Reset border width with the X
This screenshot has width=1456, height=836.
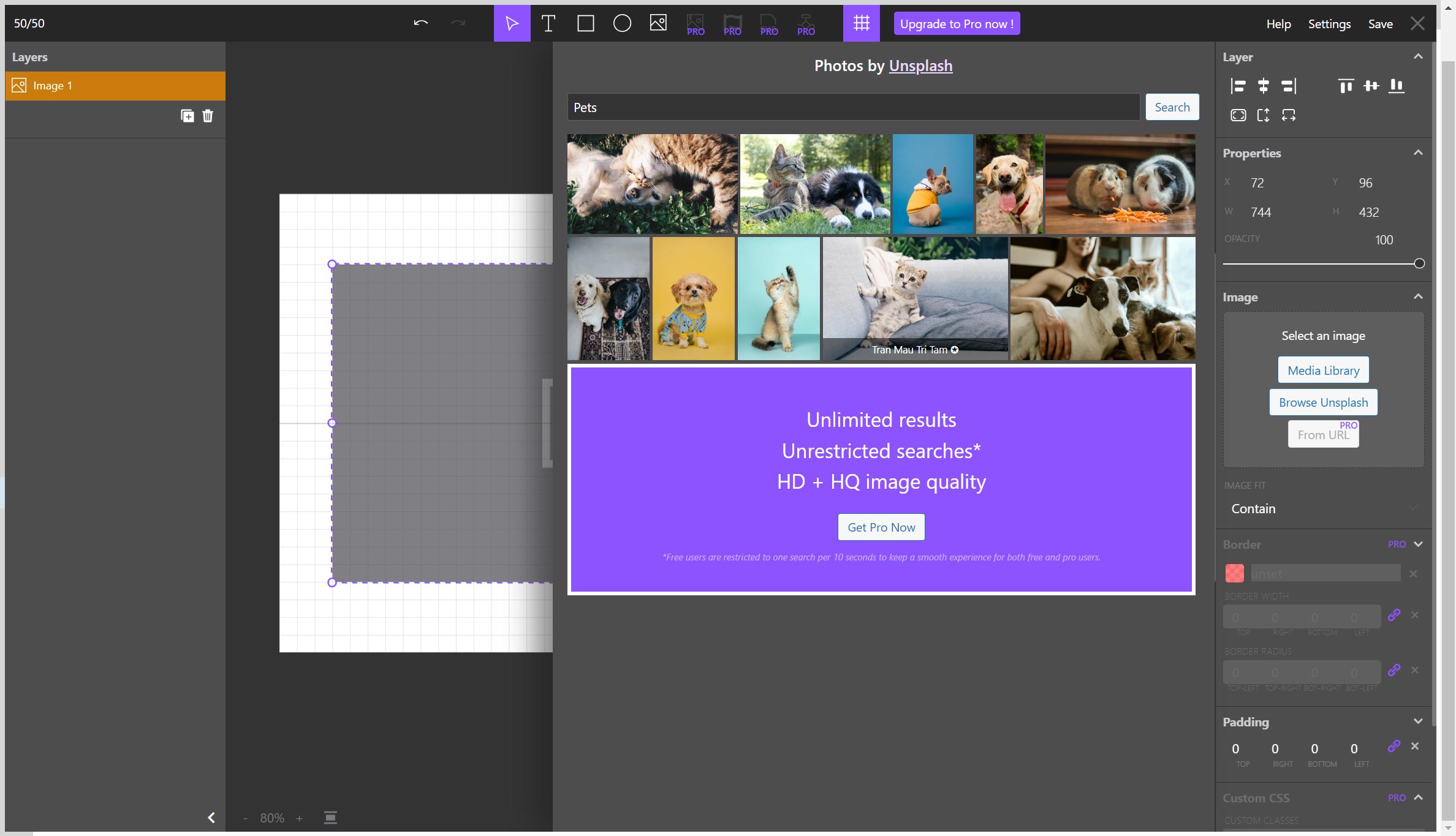[x=1415, y=615]
